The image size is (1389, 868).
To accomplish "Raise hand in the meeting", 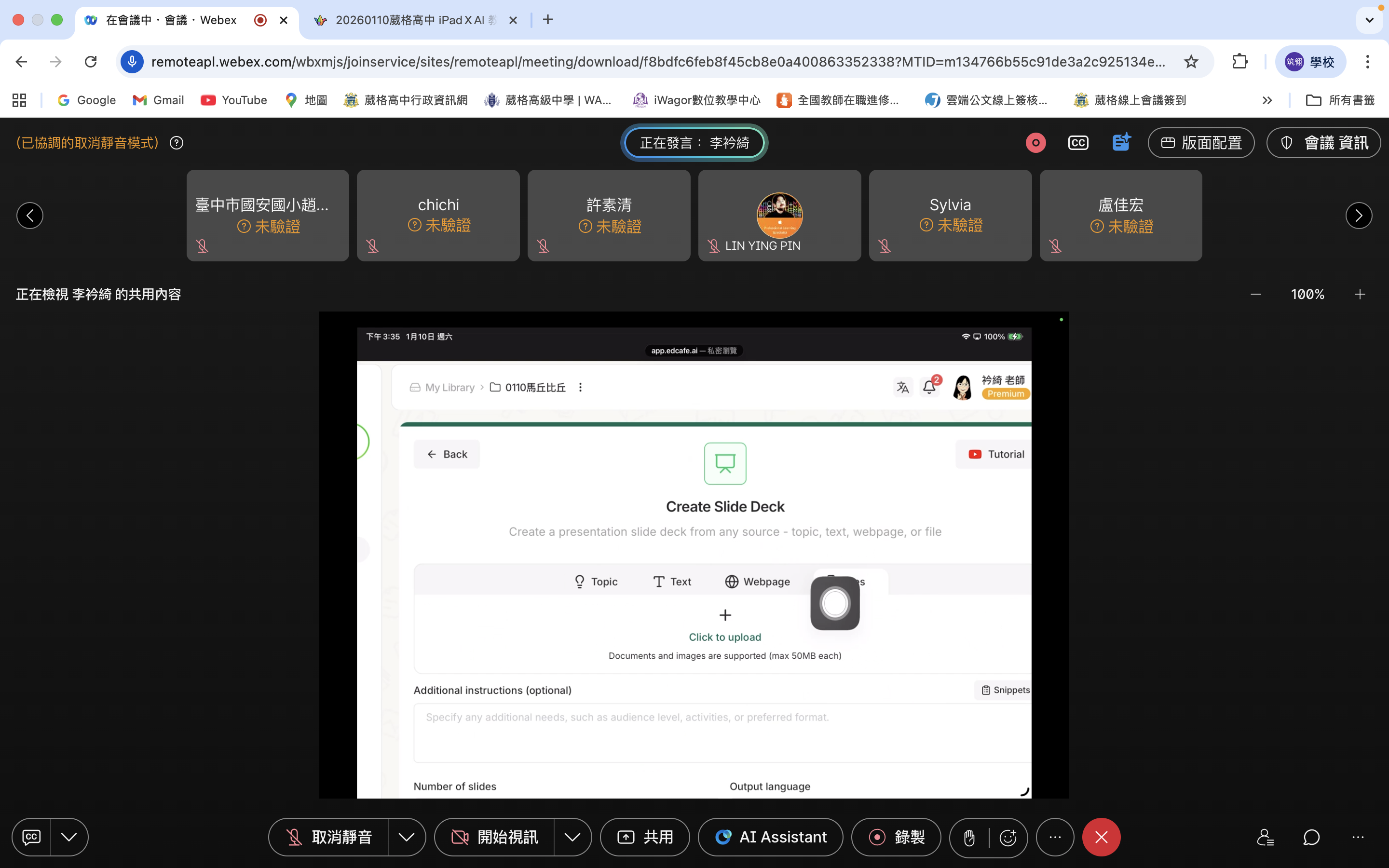I will coord(969,838).
